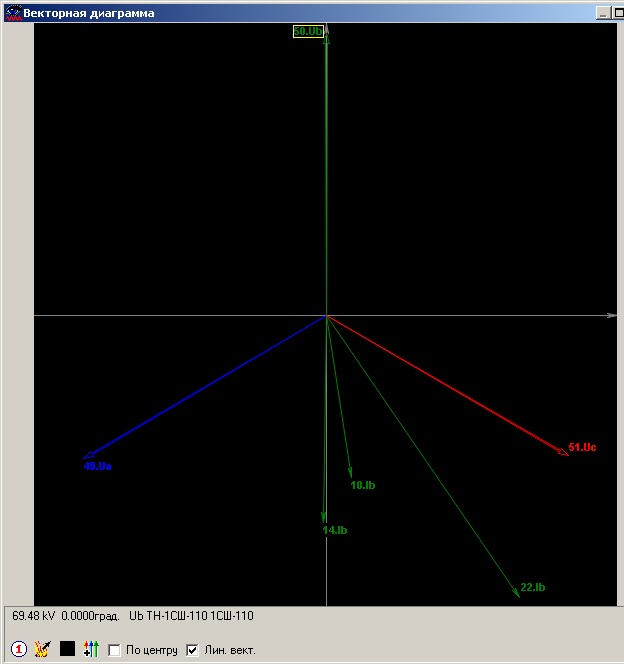Uncheck the Лин. вект. checkbox
This screenshot has height=664, width=624.
pos(192,650)
